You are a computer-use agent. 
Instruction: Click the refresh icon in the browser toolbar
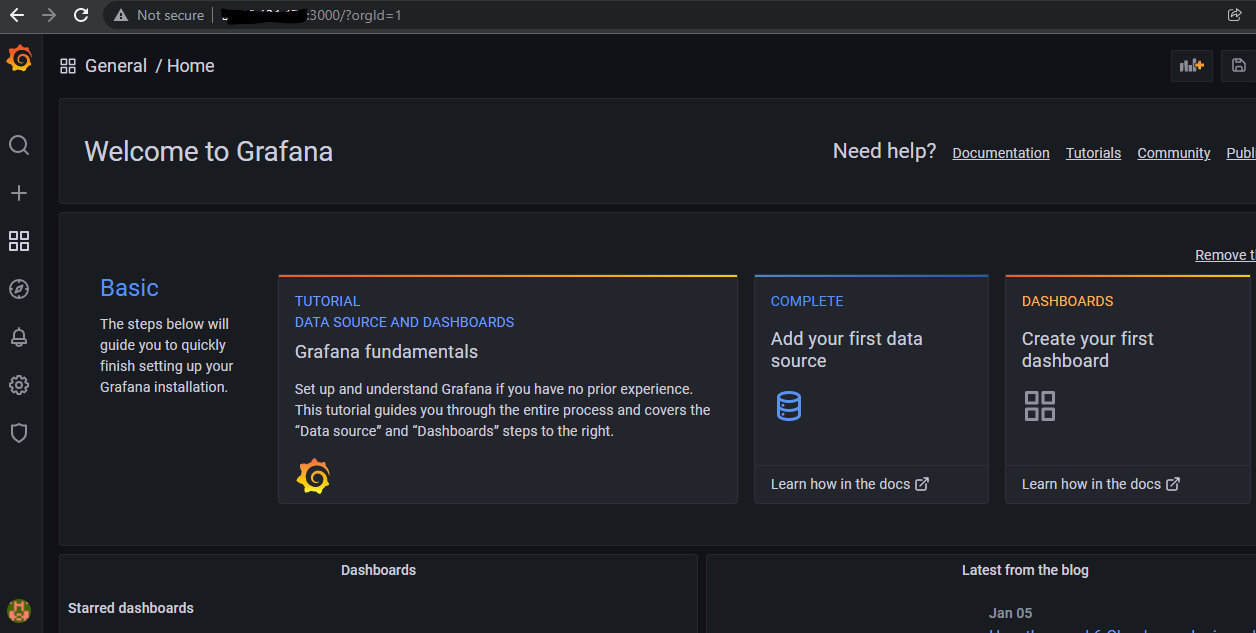click(81, 15)
